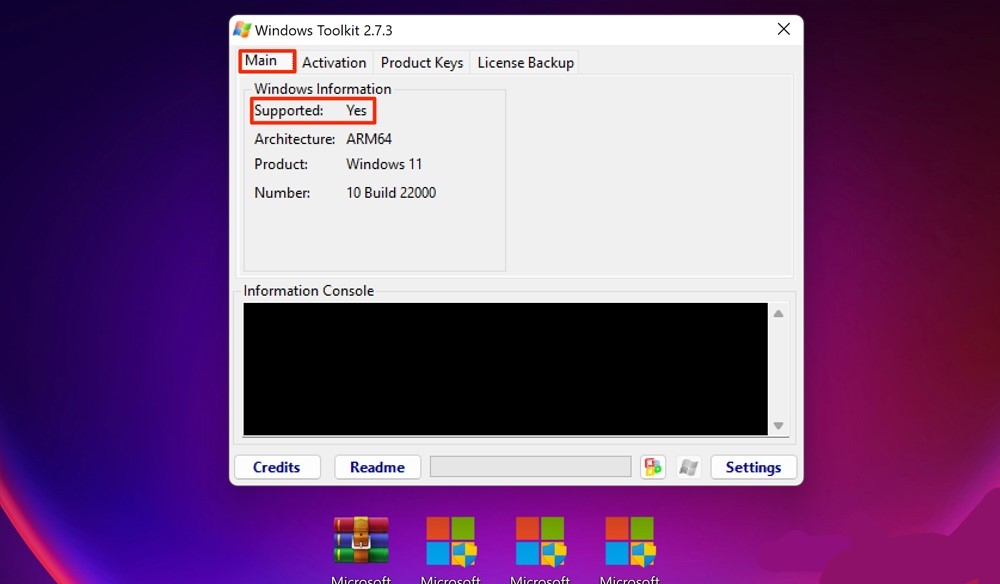Image resolution: width=1000 pixels, height=584 pixels.
Task: Click the 'Information Console' heading
Action: click(309, 291)
